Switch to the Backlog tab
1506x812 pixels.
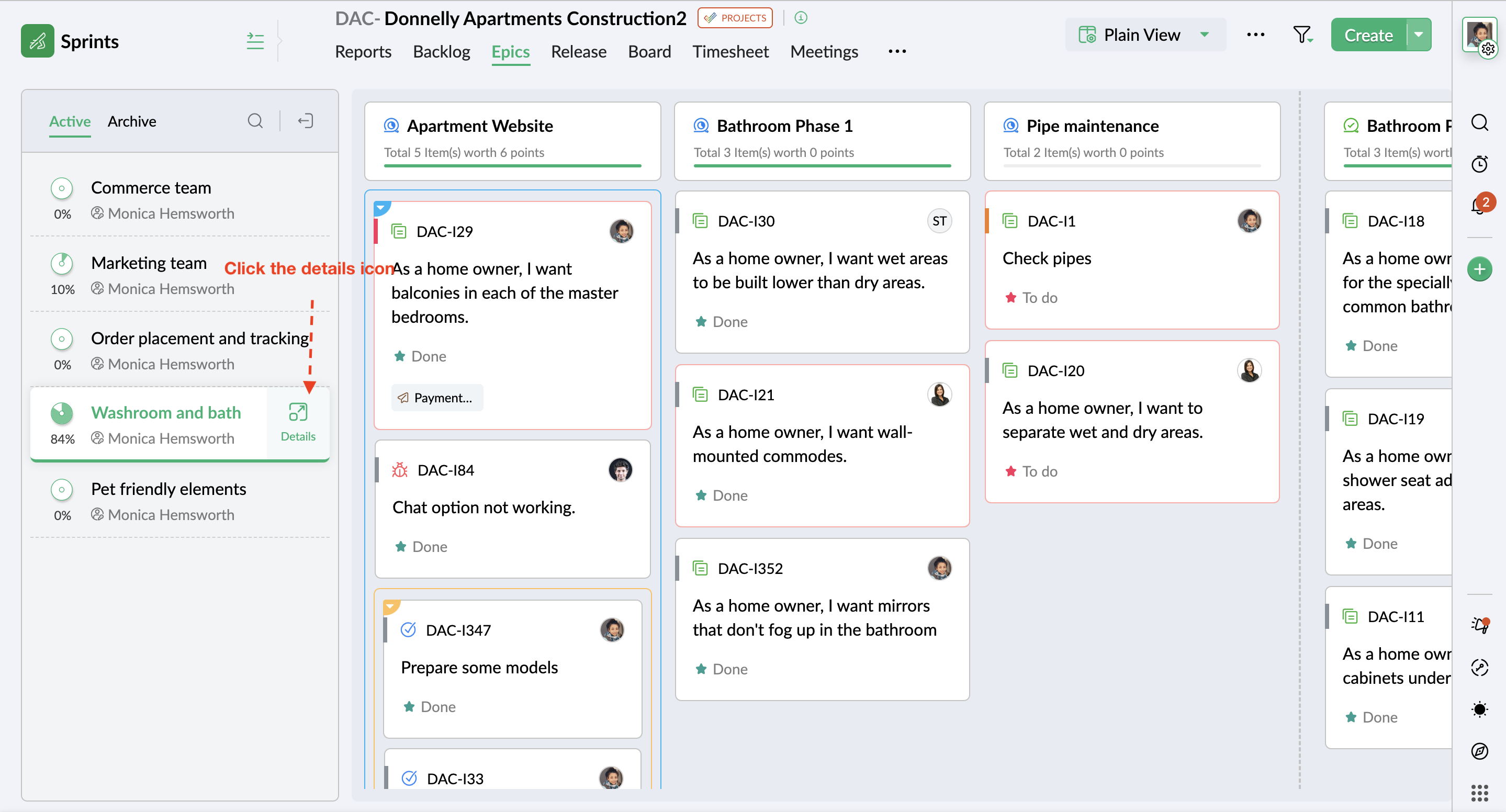tap(442, 51)
